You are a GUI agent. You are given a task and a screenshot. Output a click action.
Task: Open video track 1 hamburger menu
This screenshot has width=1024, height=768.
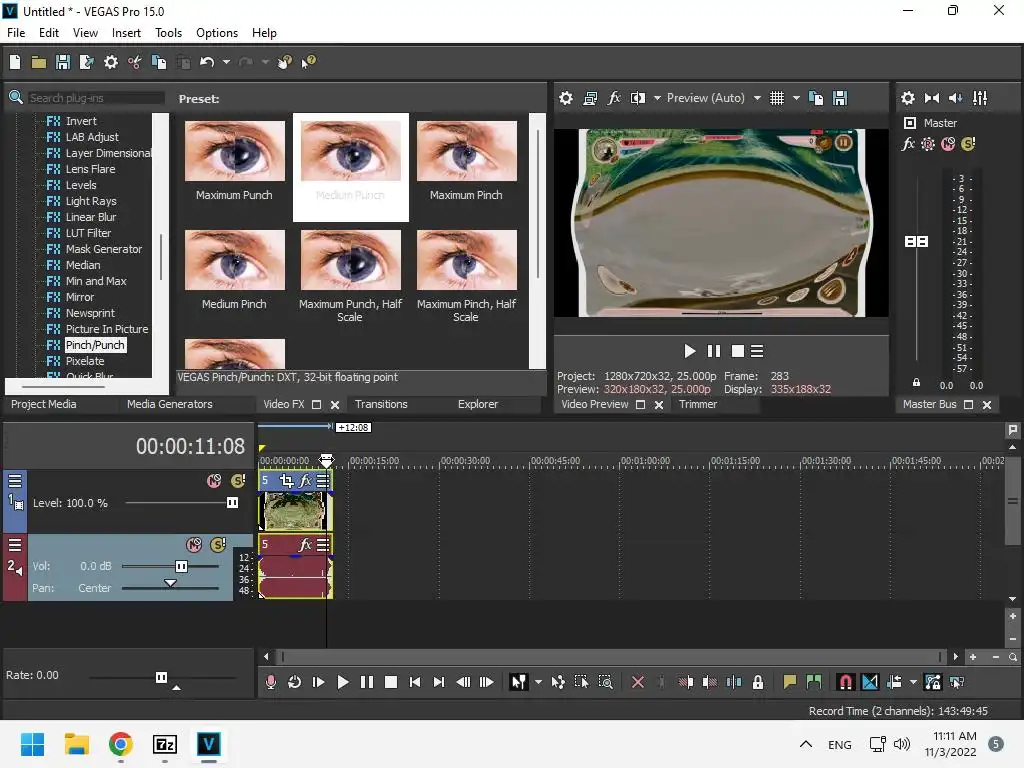[x=14, y=481]
